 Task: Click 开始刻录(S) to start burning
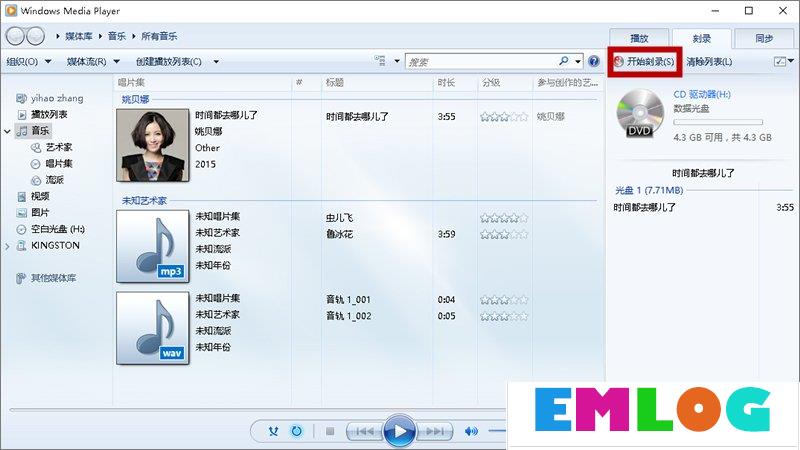coord(644,61)
